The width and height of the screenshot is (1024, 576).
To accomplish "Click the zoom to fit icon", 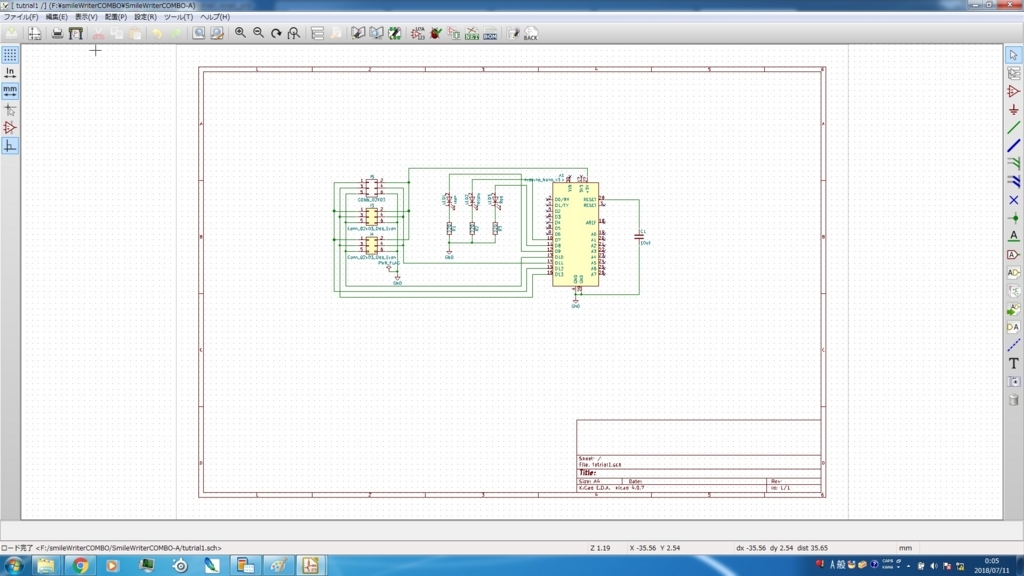I will (294, 33).
